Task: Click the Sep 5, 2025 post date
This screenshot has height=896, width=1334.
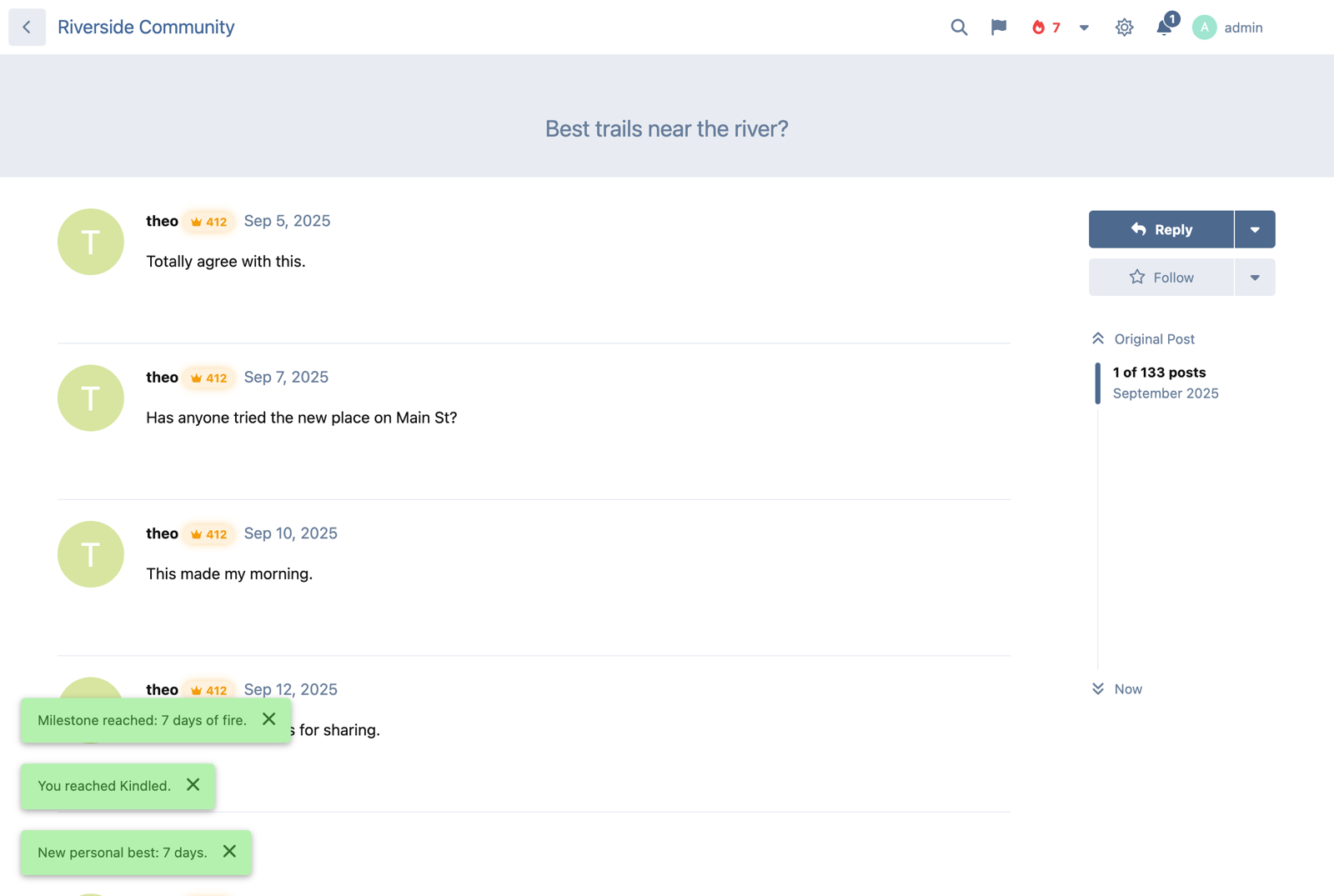Action: pos(287,221)
